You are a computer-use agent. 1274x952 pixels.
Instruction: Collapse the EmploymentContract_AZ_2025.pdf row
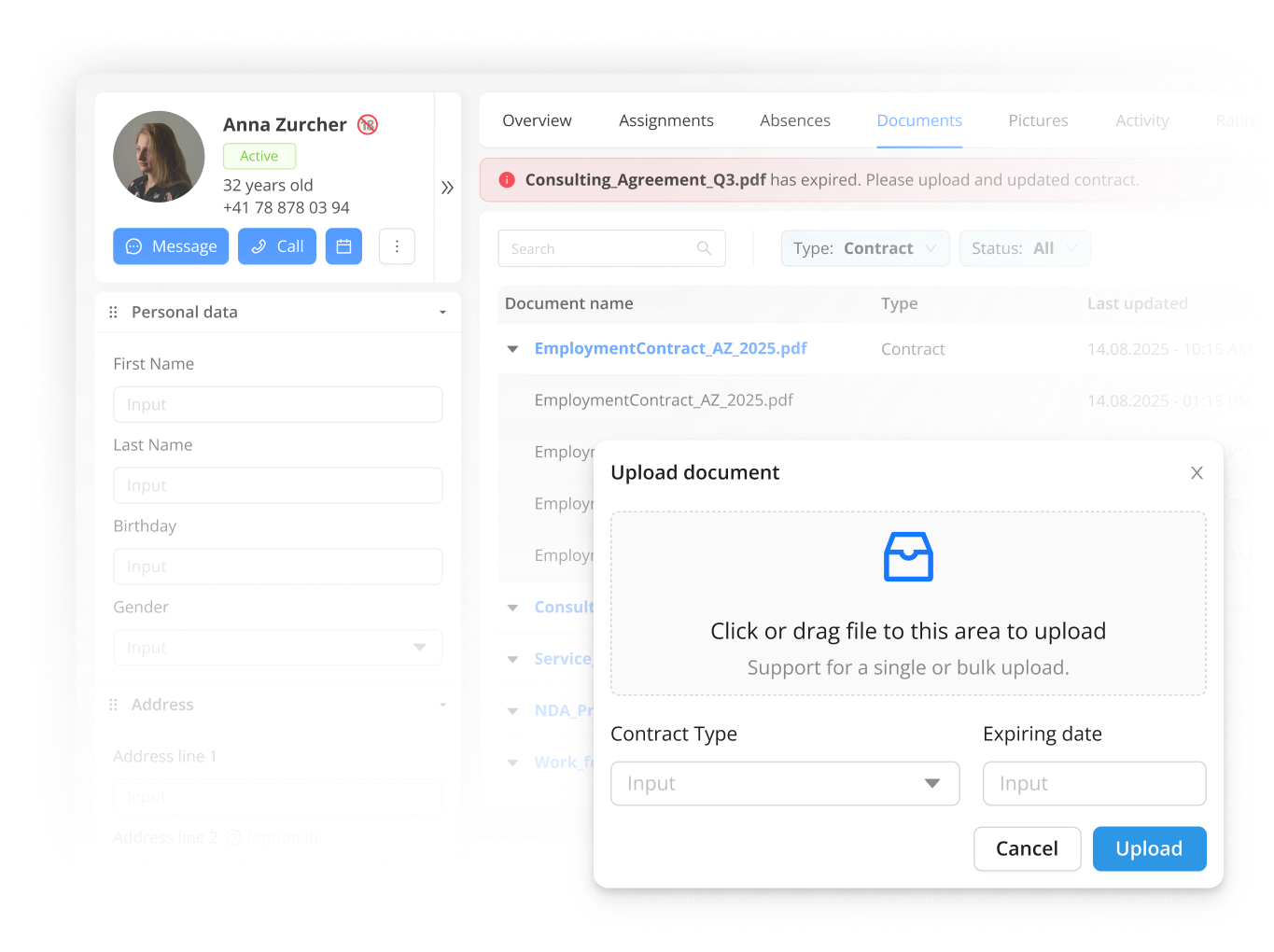pos(512,349)
